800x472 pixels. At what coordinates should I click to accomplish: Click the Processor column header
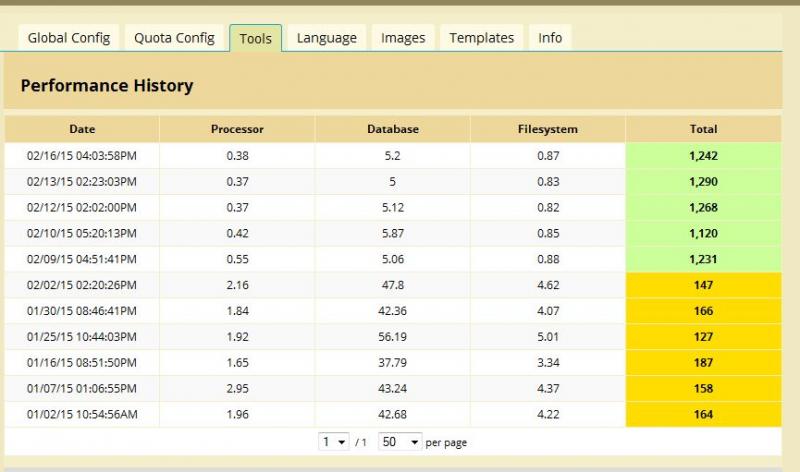tap(237, 129)
